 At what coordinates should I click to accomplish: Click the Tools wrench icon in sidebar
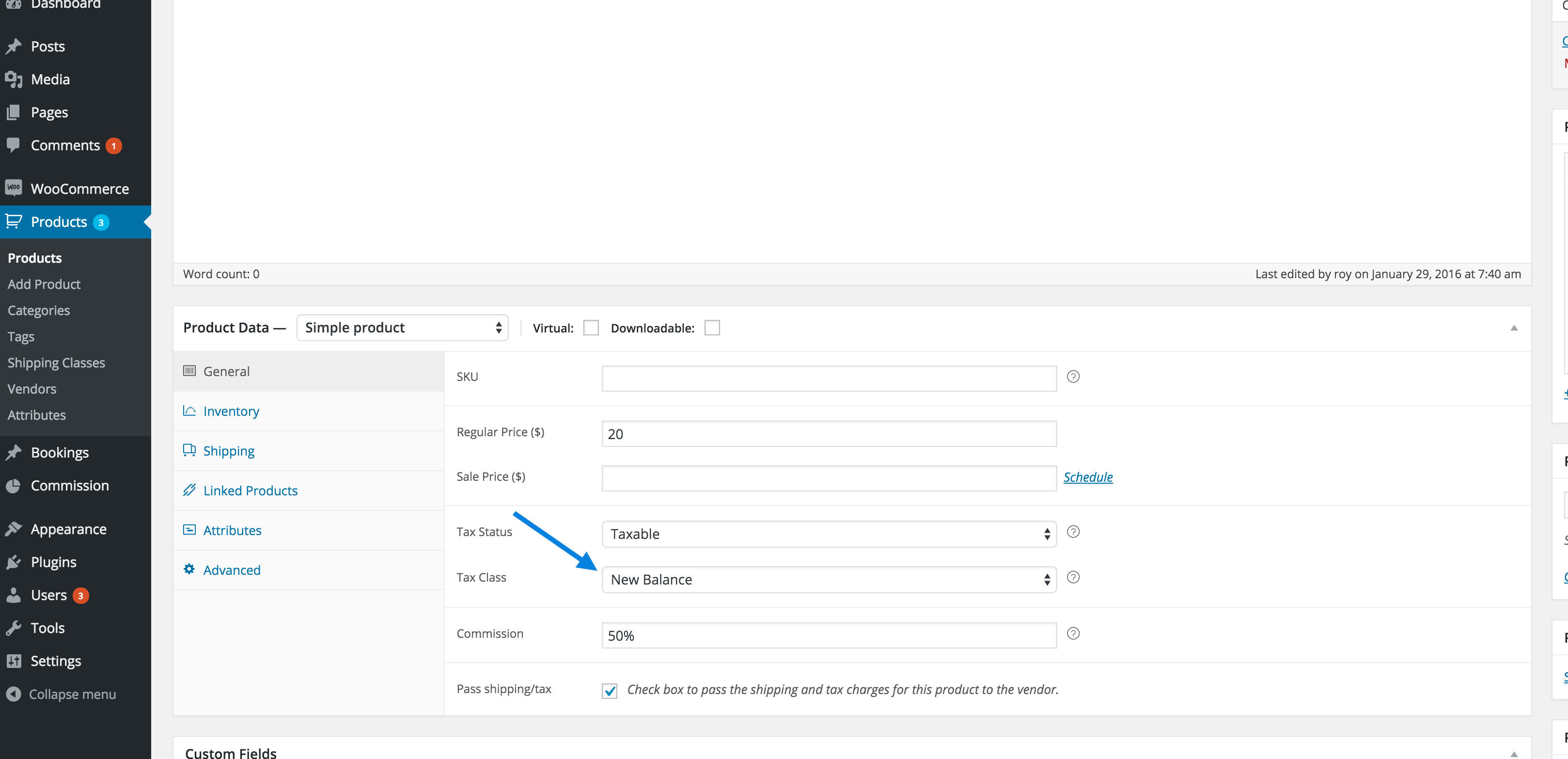(14, 628)
